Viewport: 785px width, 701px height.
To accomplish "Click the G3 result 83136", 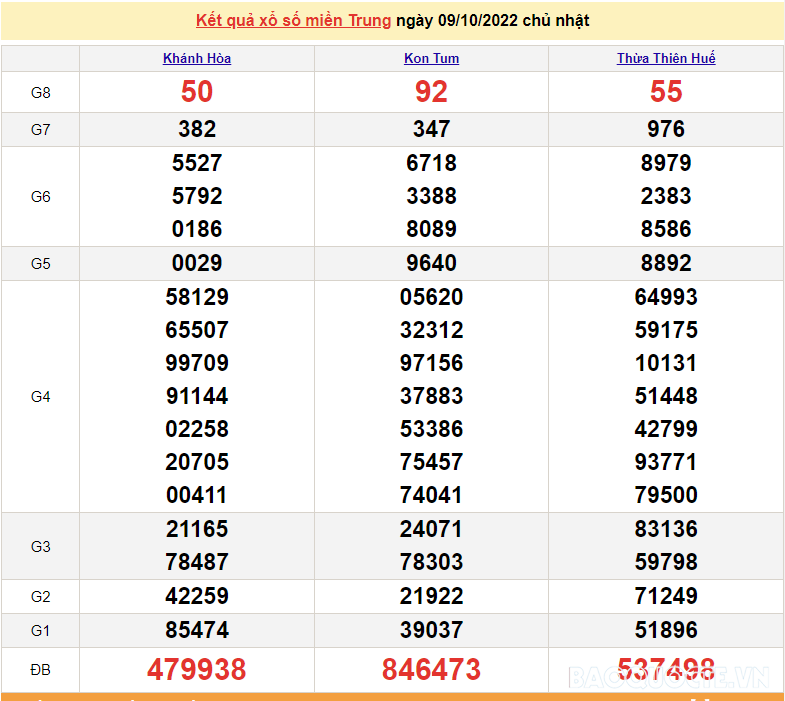I will pos(666,529).
